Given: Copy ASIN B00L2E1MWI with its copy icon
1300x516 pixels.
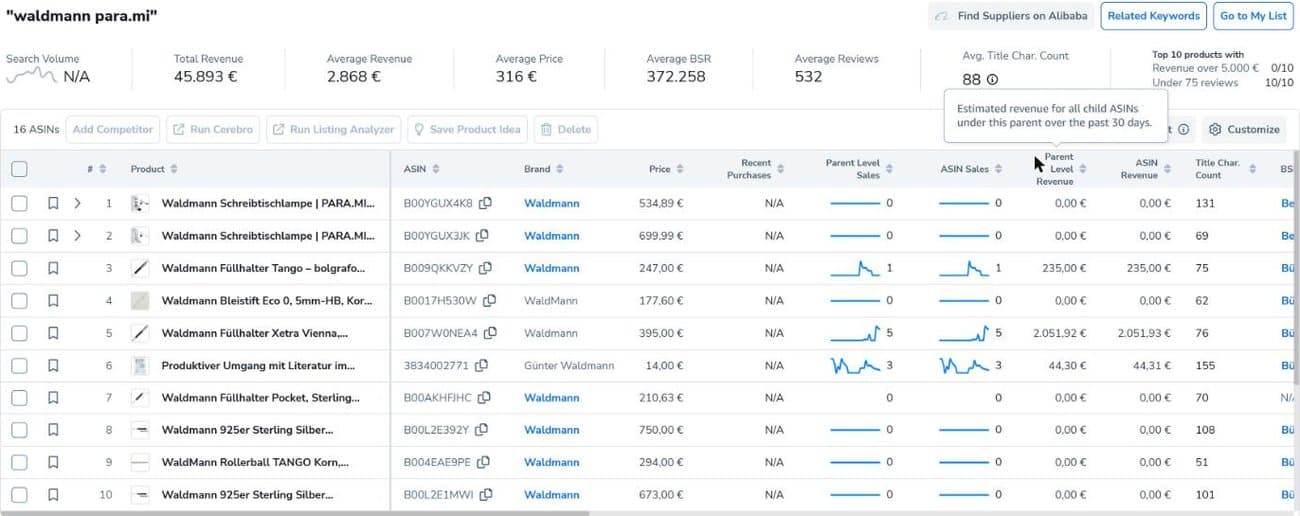Looking at the screenshot, I should 485,495.
